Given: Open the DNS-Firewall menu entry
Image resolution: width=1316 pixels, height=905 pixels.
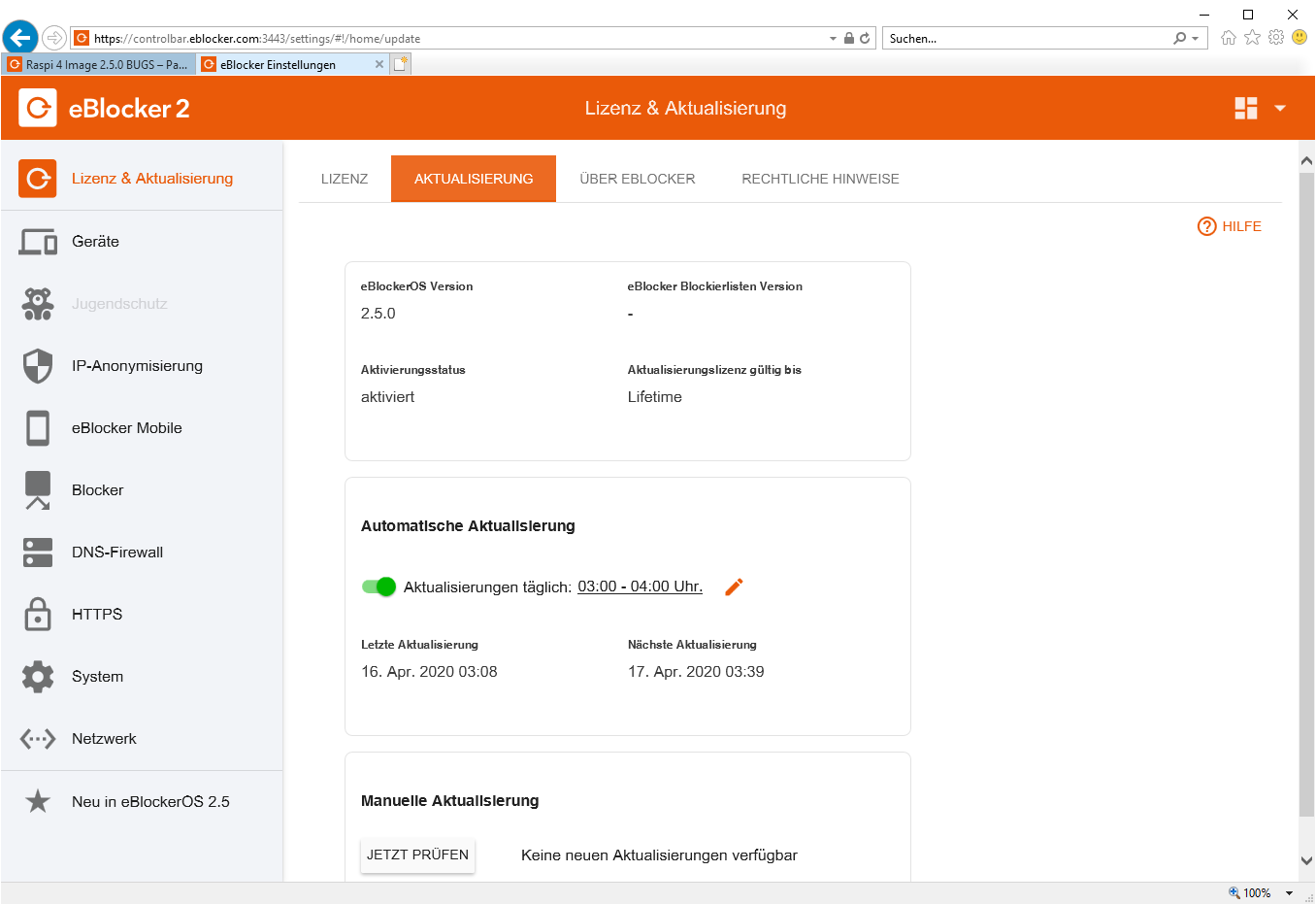Looking at the screenshot, I should [142, 553].
